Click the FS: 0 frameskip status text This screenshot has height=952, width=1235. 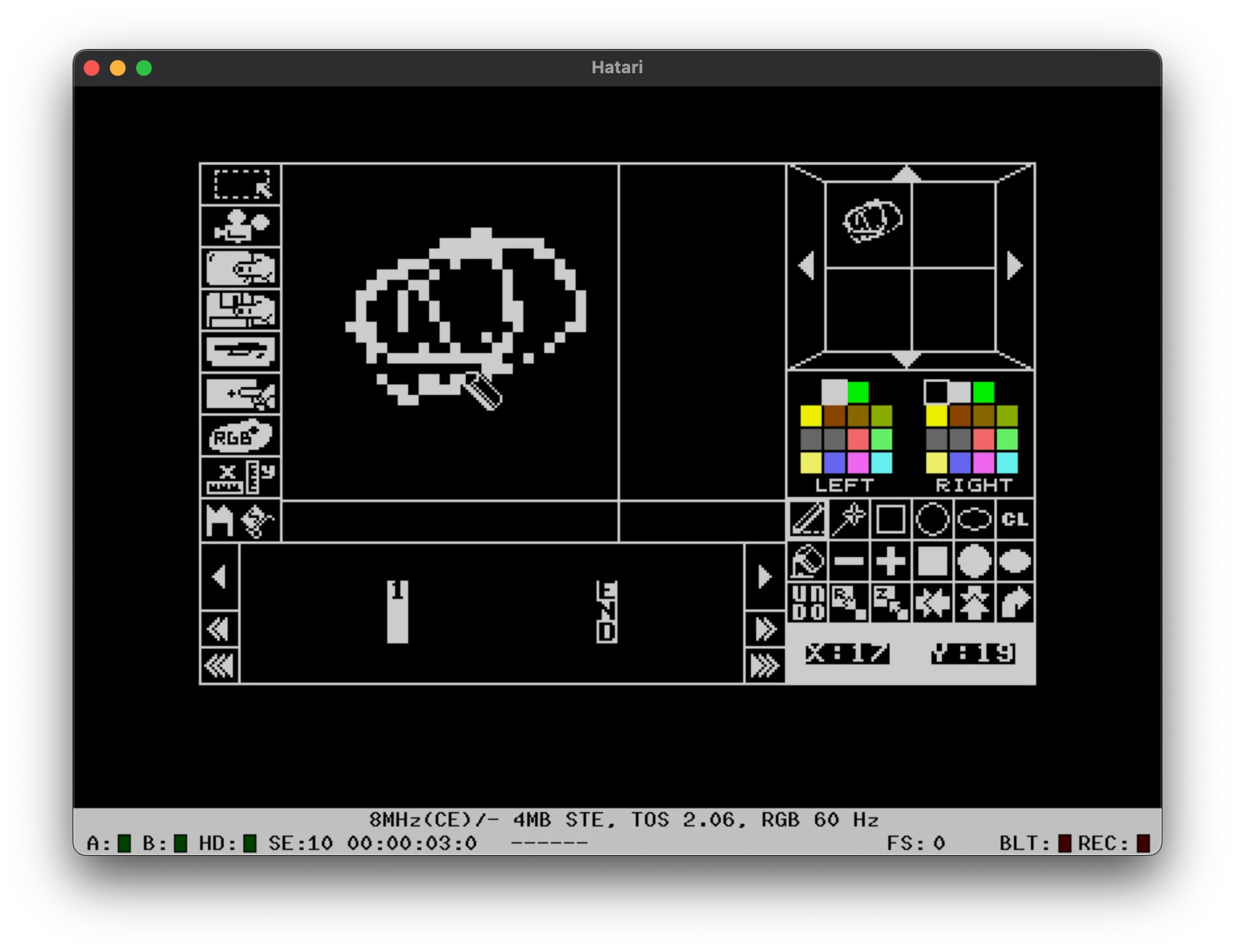916,843
